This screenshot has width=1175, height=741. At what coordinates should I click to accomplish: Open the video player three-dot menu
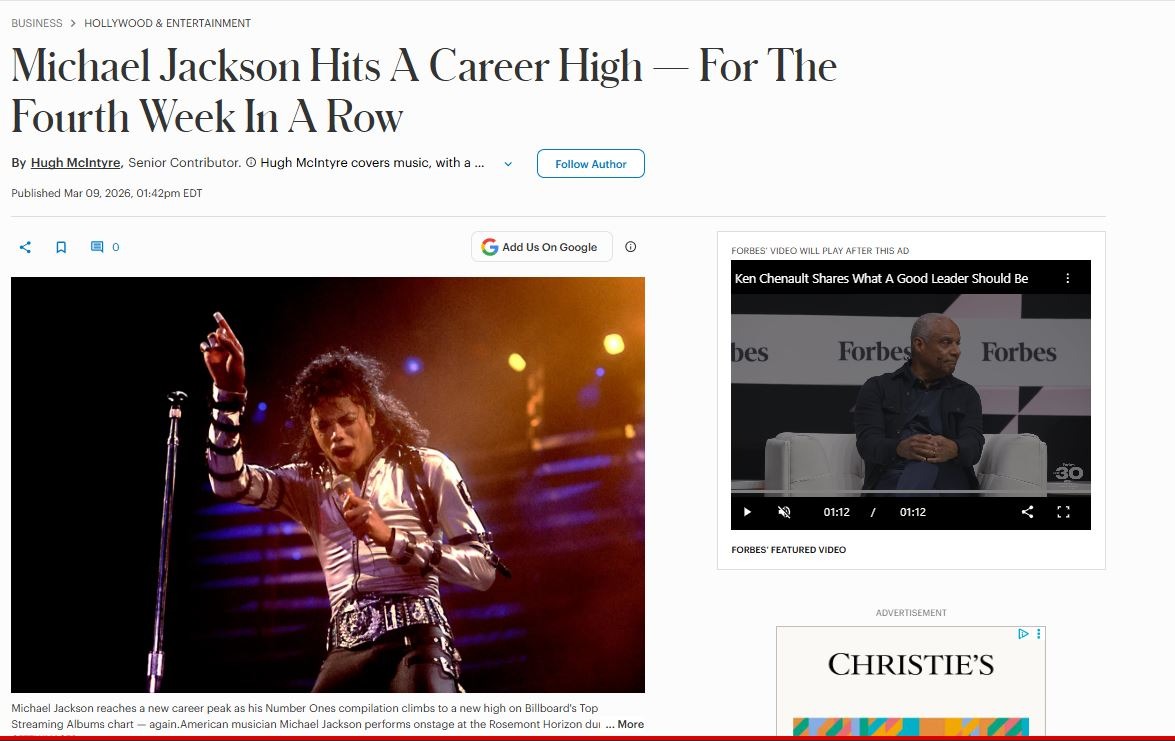click(1068, 279)
